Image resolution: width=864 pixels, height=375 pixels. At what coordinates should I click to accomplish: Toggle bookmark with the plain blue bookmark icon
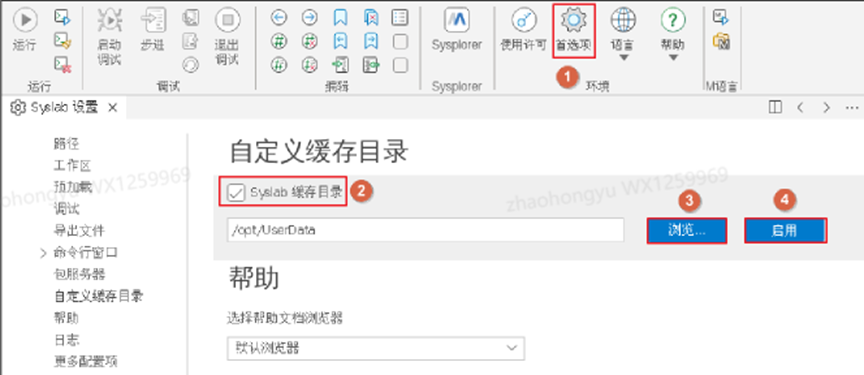pyautogui.click(x=341, y=18)
